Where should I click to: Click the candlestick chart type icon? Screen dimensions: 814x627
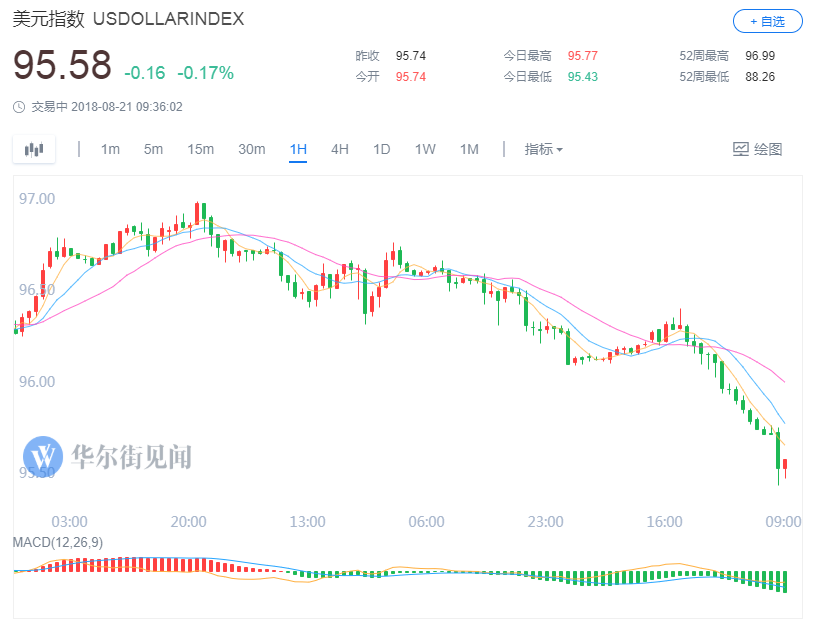(x=34, y=149)
